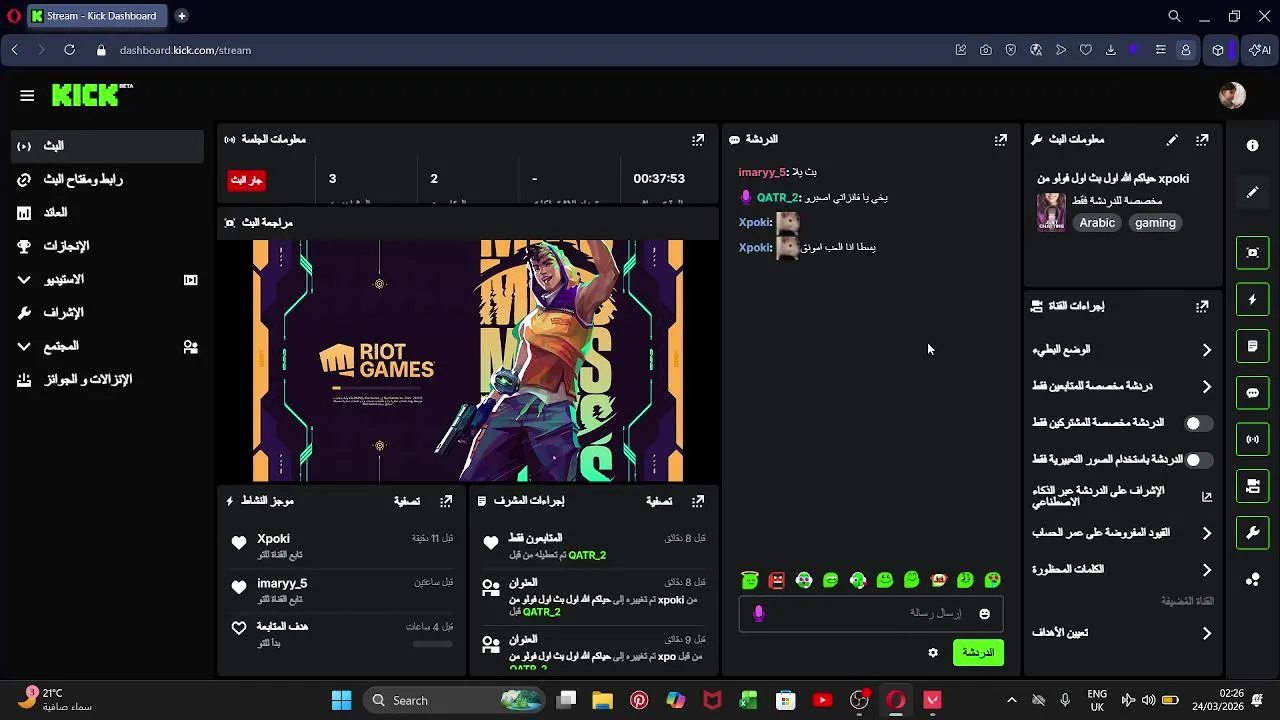
Task: Open the hamburger navigation menu
Action: point(27,96)
